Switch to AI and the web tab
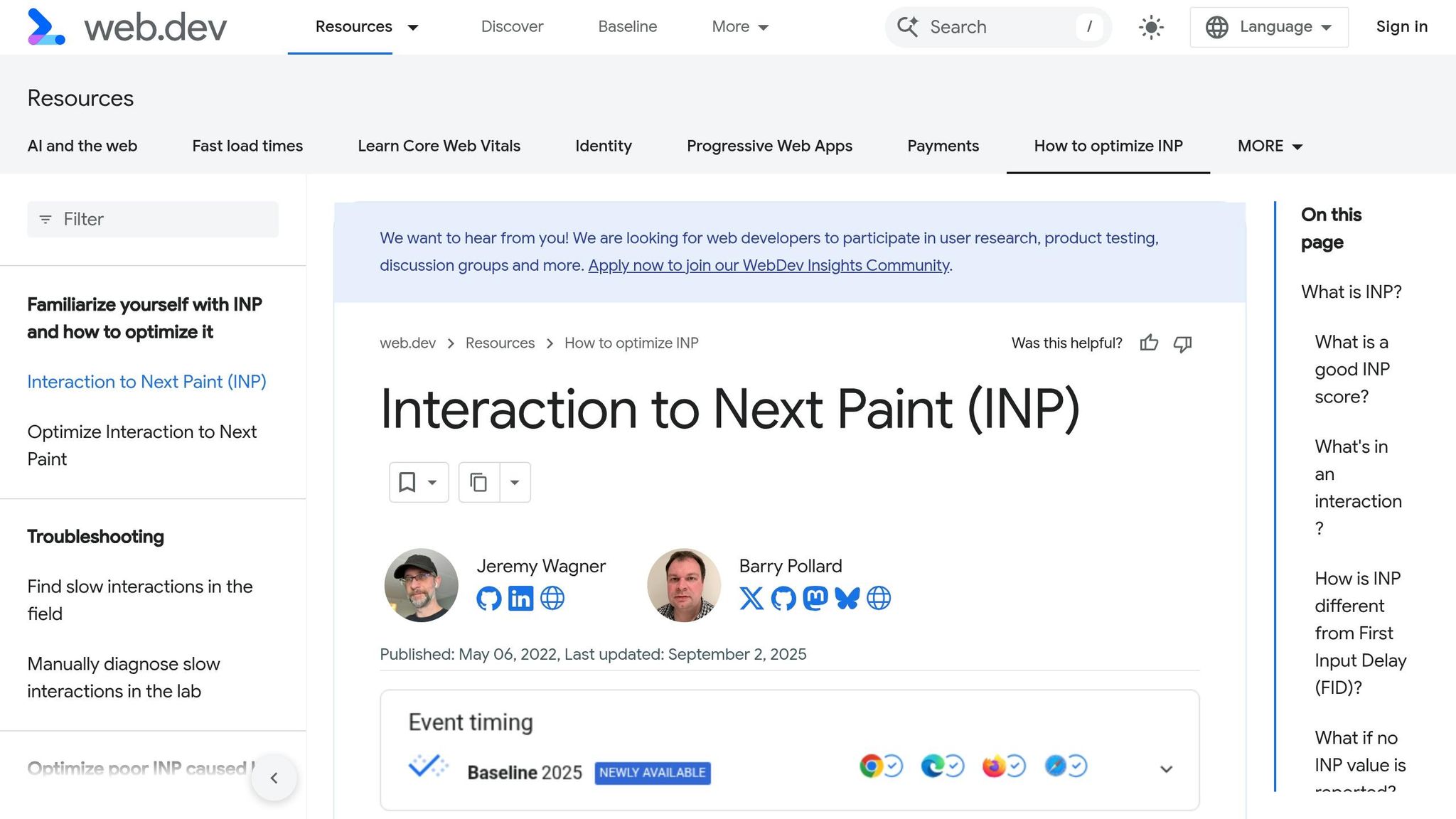 tap(82, 146)
